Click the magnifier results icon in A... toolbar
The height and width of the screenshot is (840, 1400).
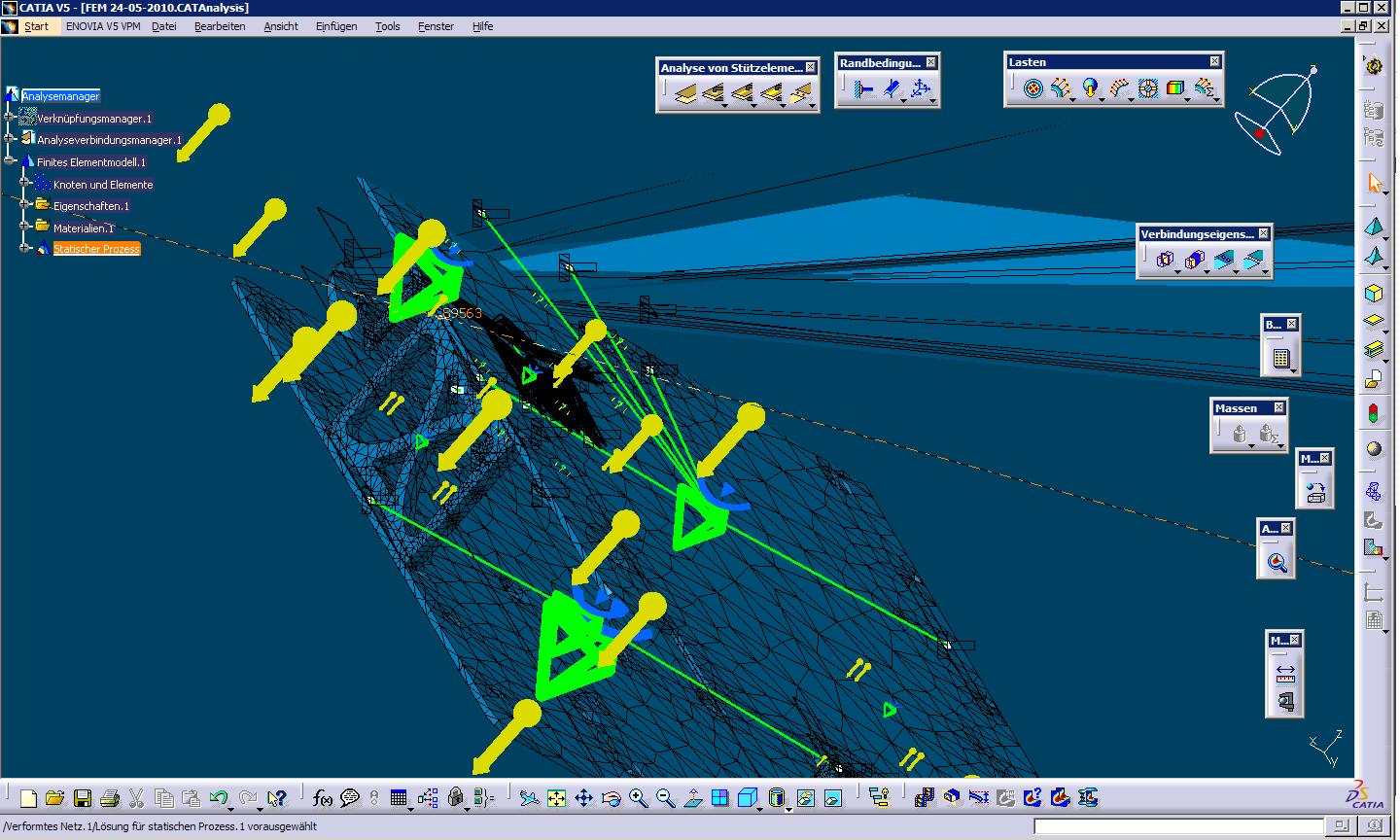tap(1277, 562)
